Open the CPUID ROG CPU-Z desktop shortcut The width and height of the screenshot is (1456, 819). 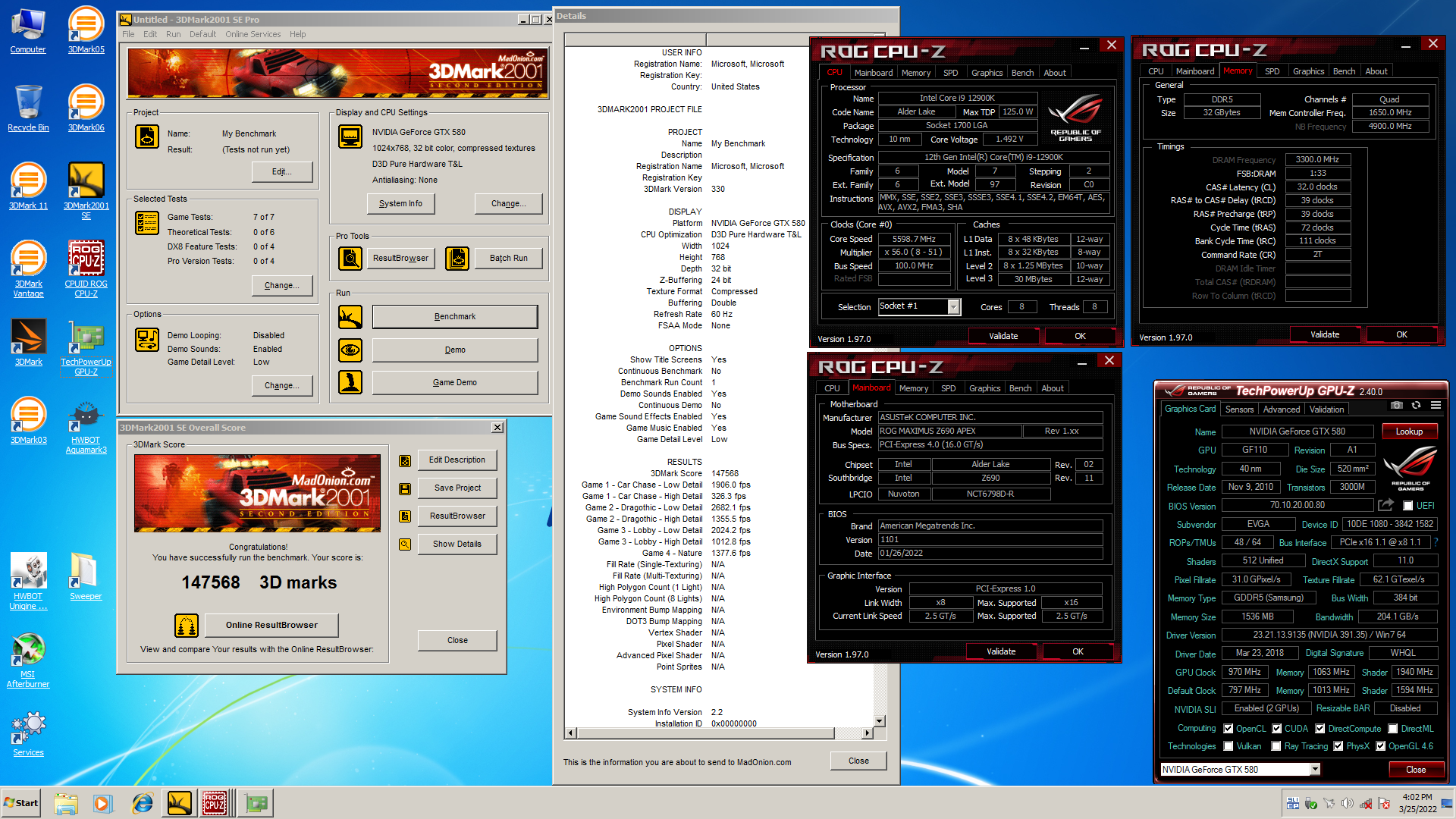[x=86, y=268]
